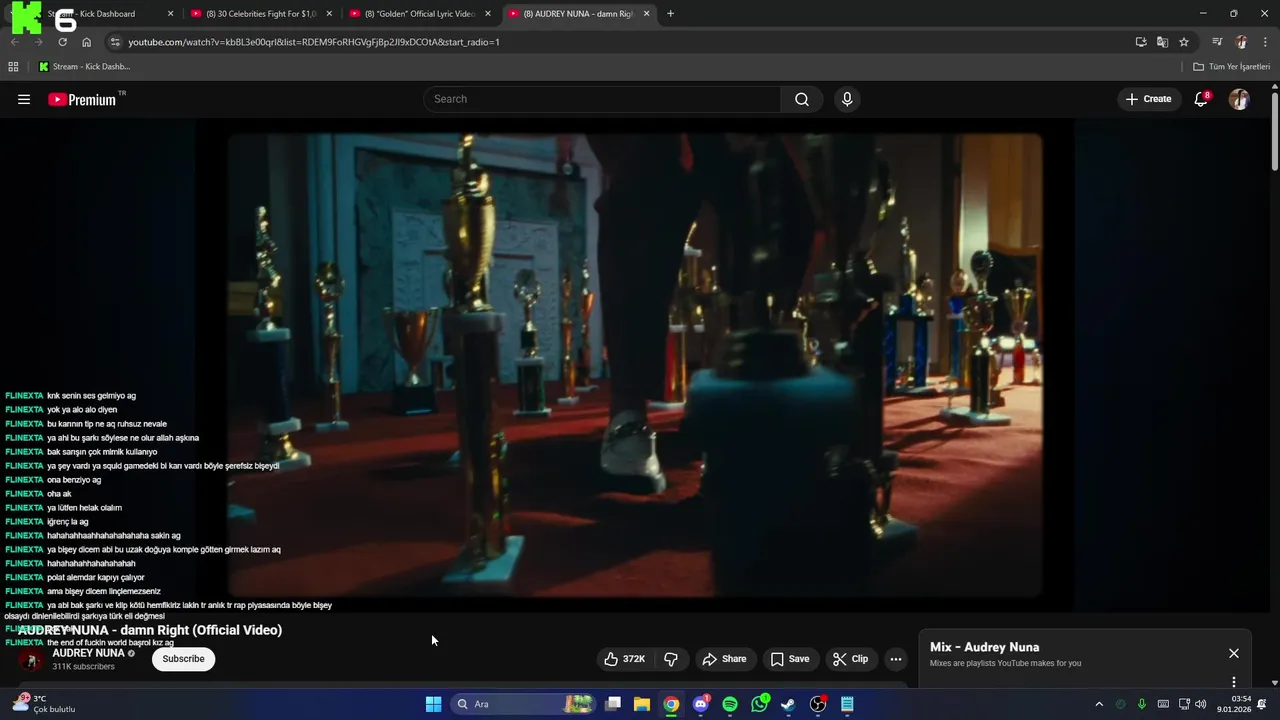Dislike the video with thumbs down
This screenshot has width=1280, height=720.
point(671,659)
